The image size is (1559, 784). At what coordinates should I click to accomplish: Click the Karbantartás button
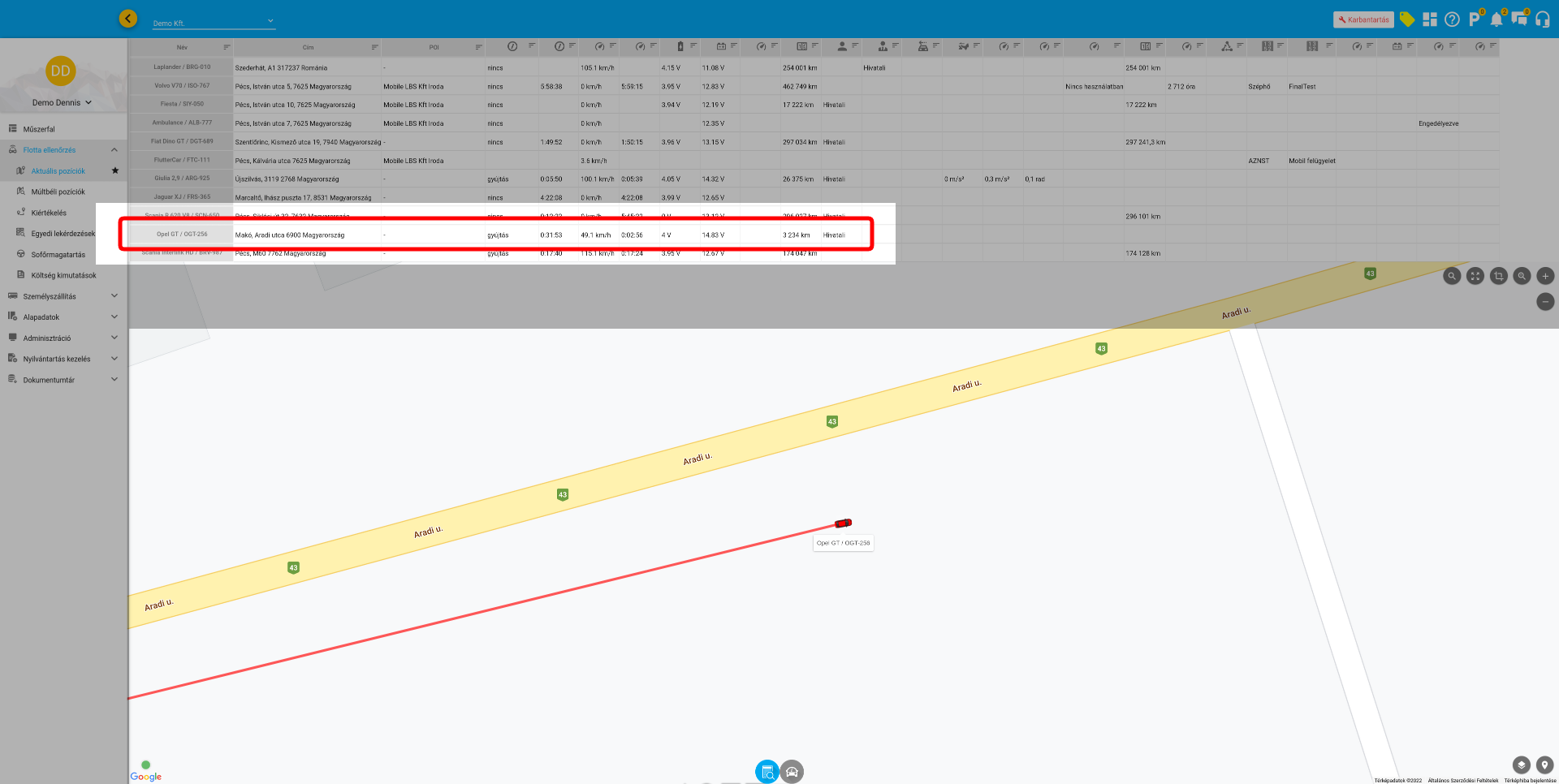(1363, 19)
